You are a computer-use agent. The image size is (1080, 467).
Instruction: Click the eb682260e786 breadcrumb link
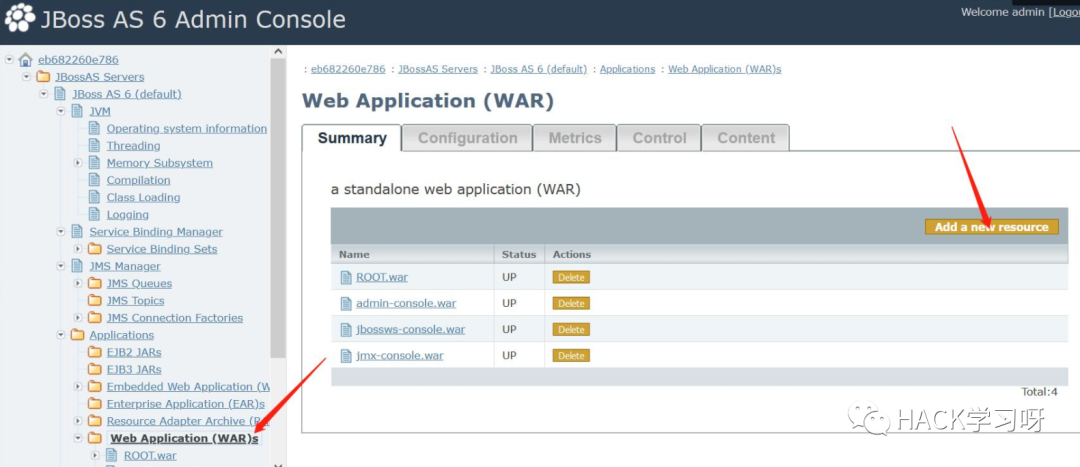coord(348,69)
